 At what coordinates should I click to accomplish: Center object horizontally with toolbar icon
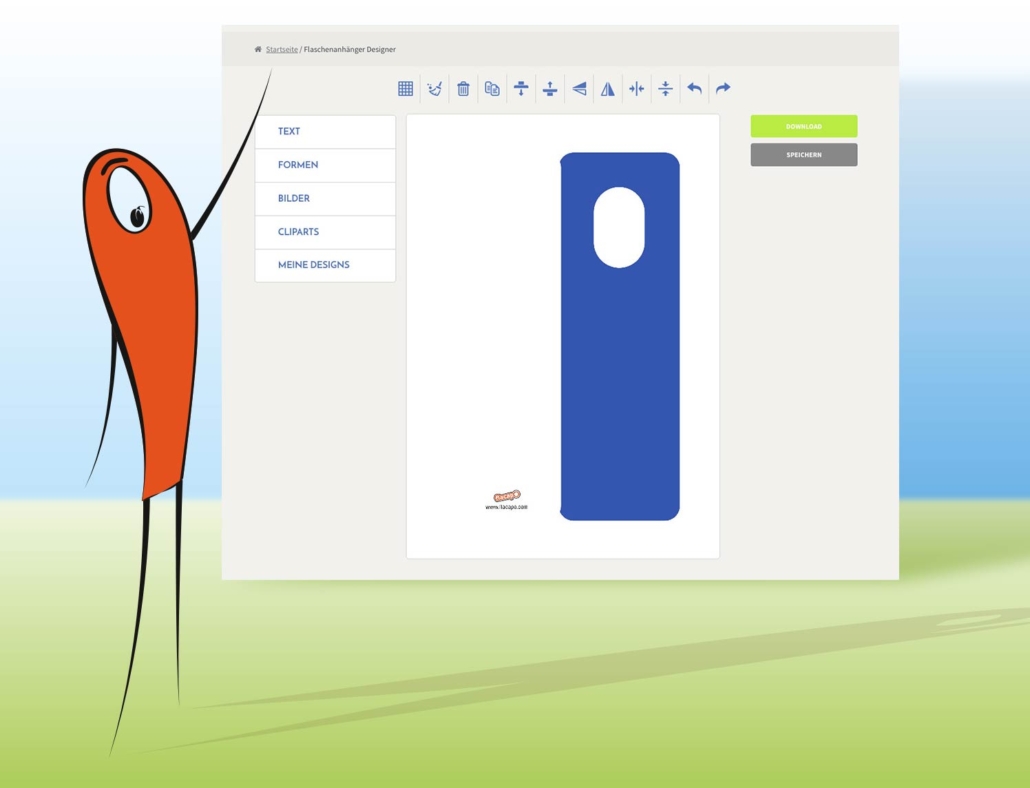point(637,89)
